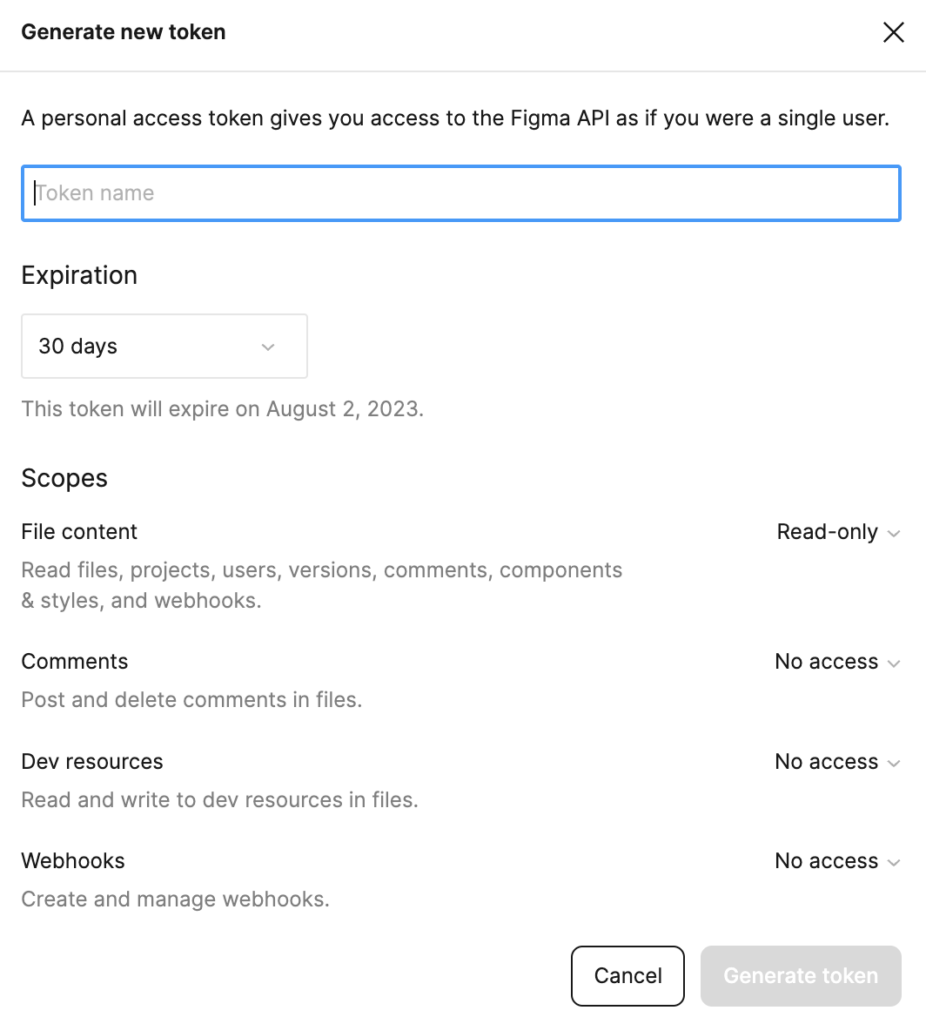
Task: Click the chevron icon on the Webhooks row
Action: point(894,862)
